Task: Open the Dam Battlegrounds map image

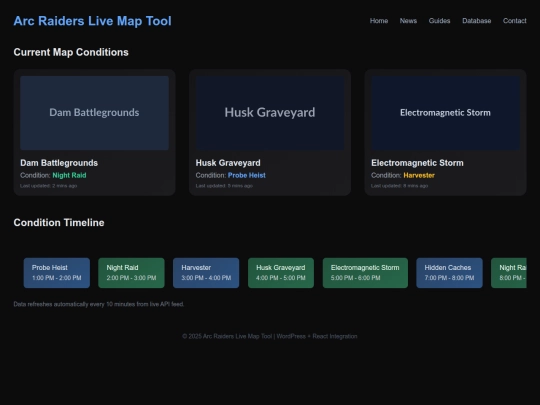Action: pyautogui.click(x=94, y=113)
